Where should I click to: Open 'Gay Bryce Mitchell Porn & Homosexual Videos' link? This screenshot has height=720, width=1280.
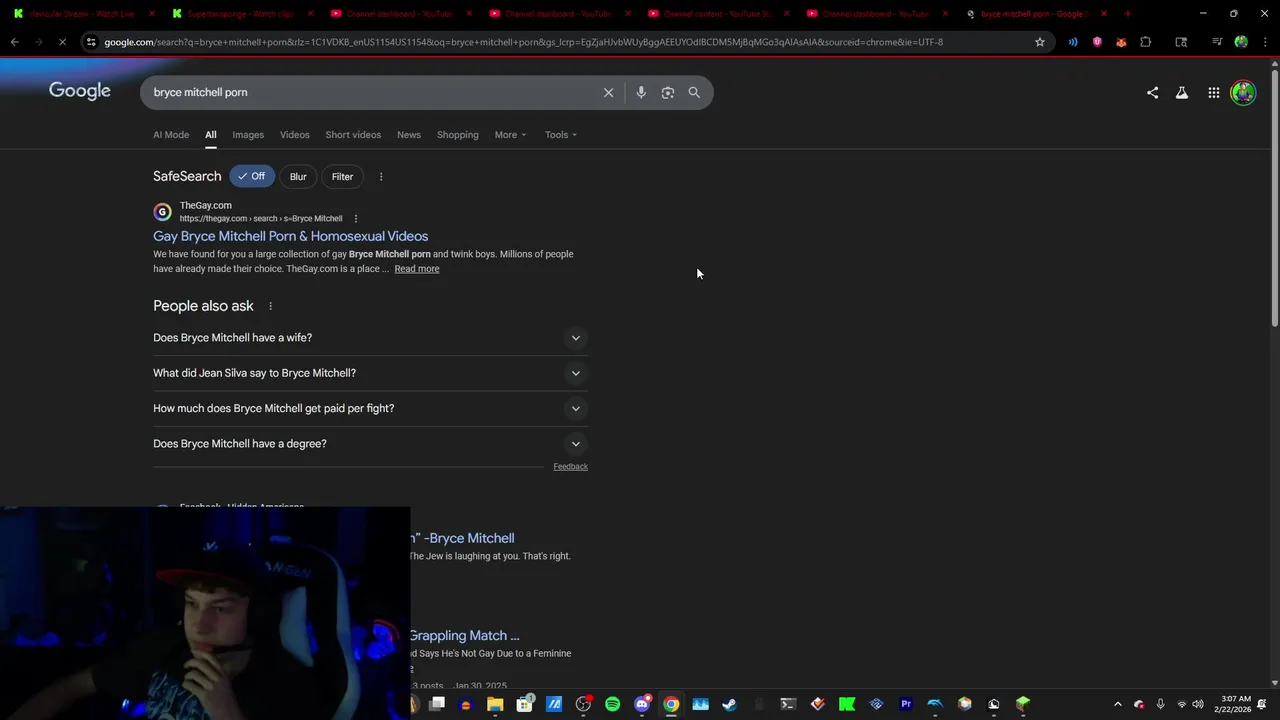(290, 236)
